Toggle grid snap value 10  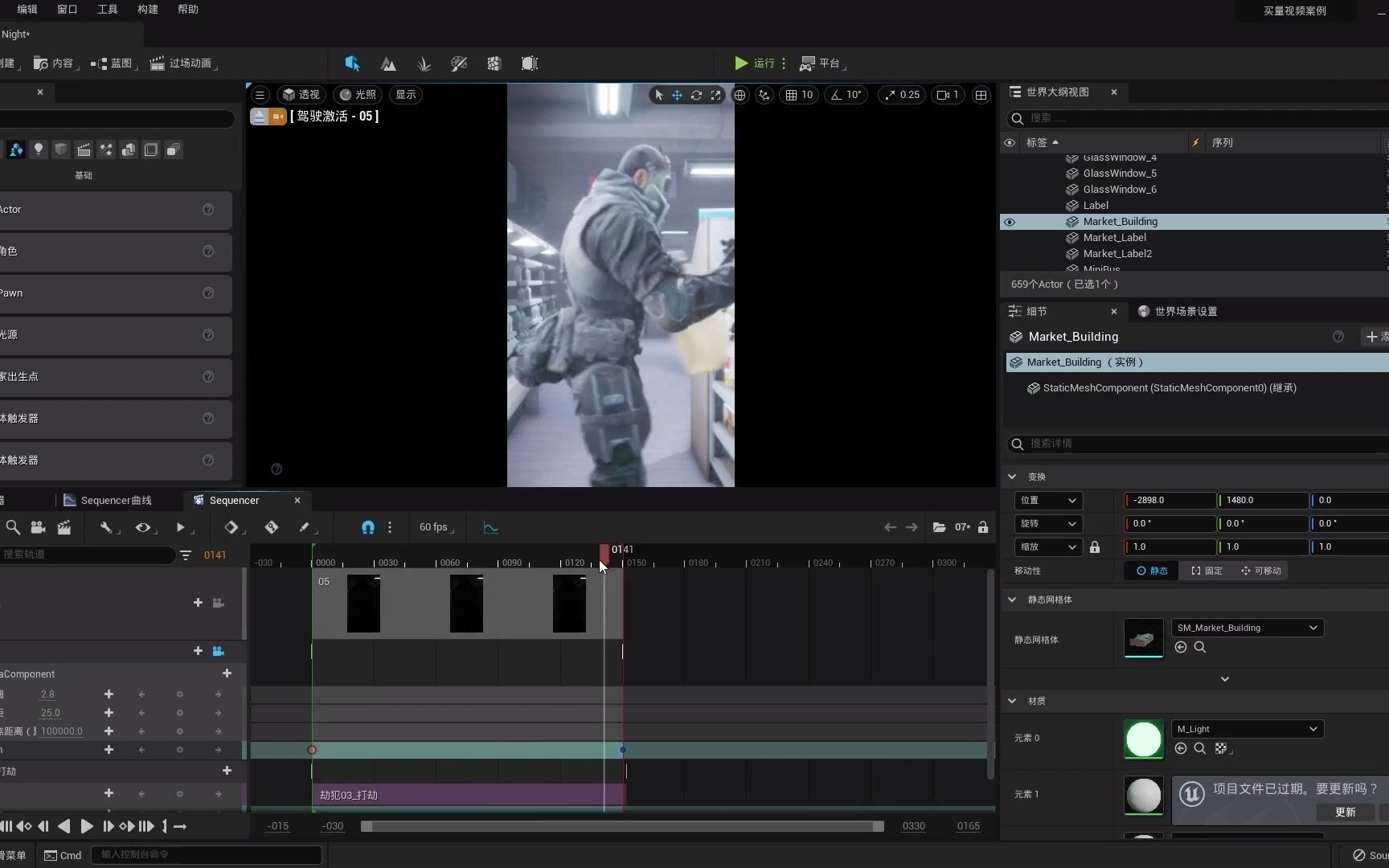tap(799, 95)
